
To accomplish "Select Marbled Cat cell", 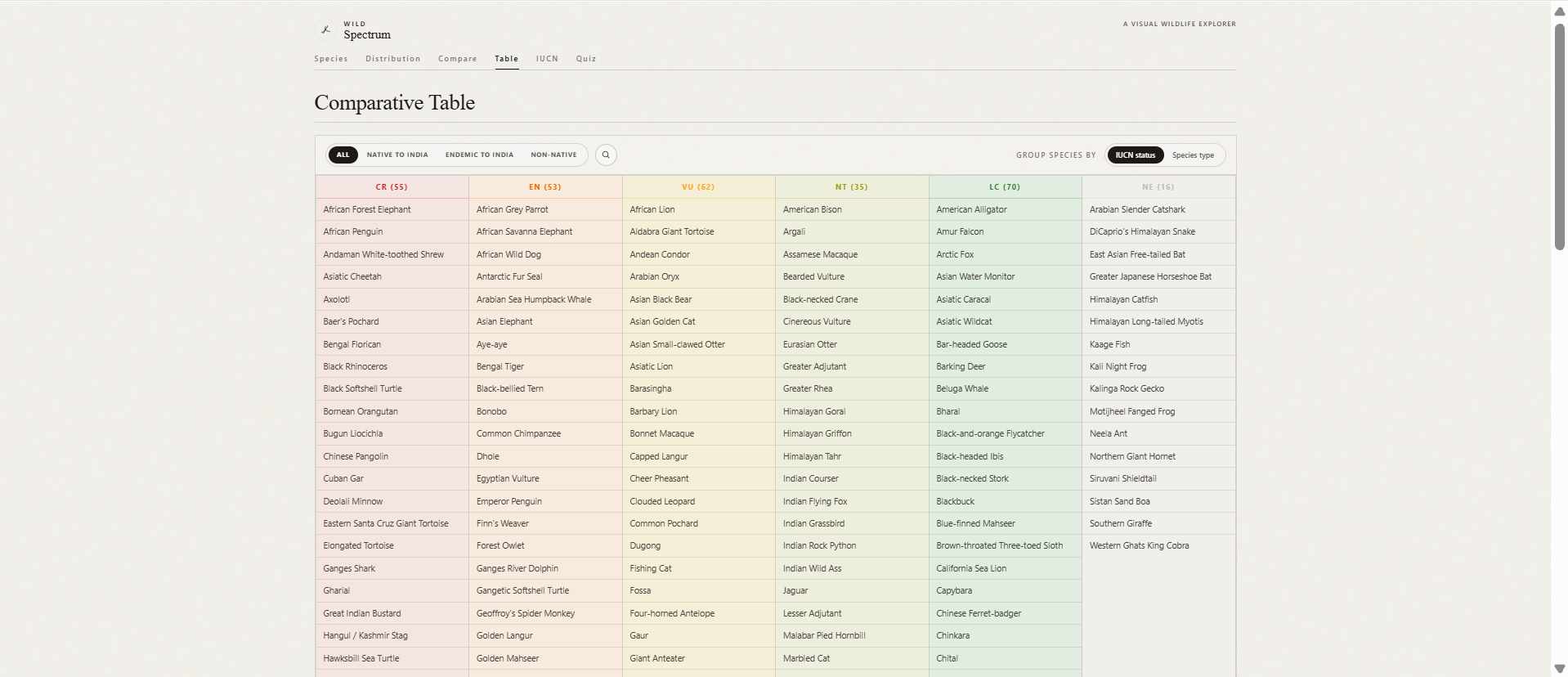I will pyautogui.click(x=852, y=658).
